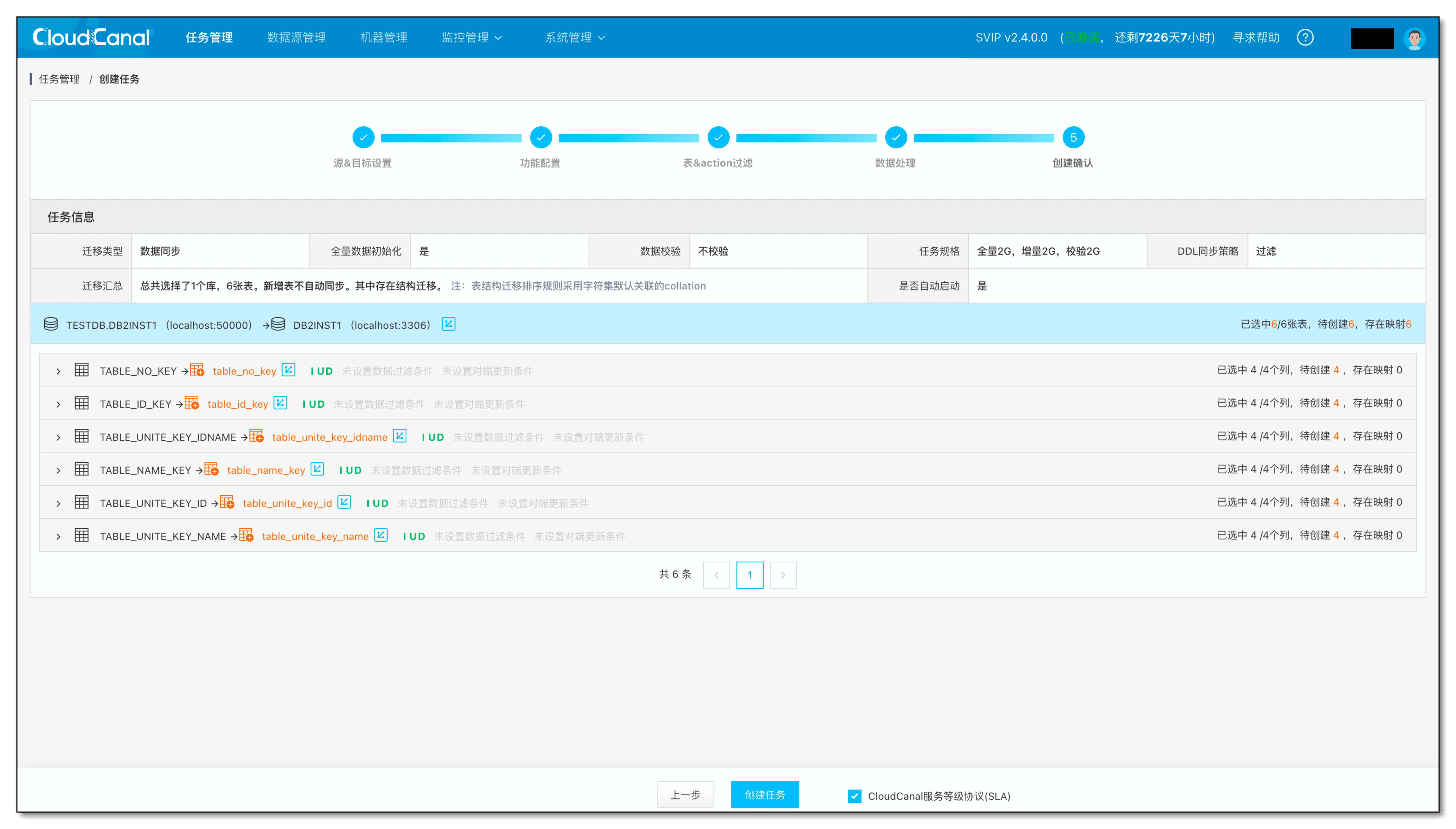The width and height of the screenshot is (1456, 829).
Task: Open the 监控管理 dropdown menu
Action: (x=471, y=38)
